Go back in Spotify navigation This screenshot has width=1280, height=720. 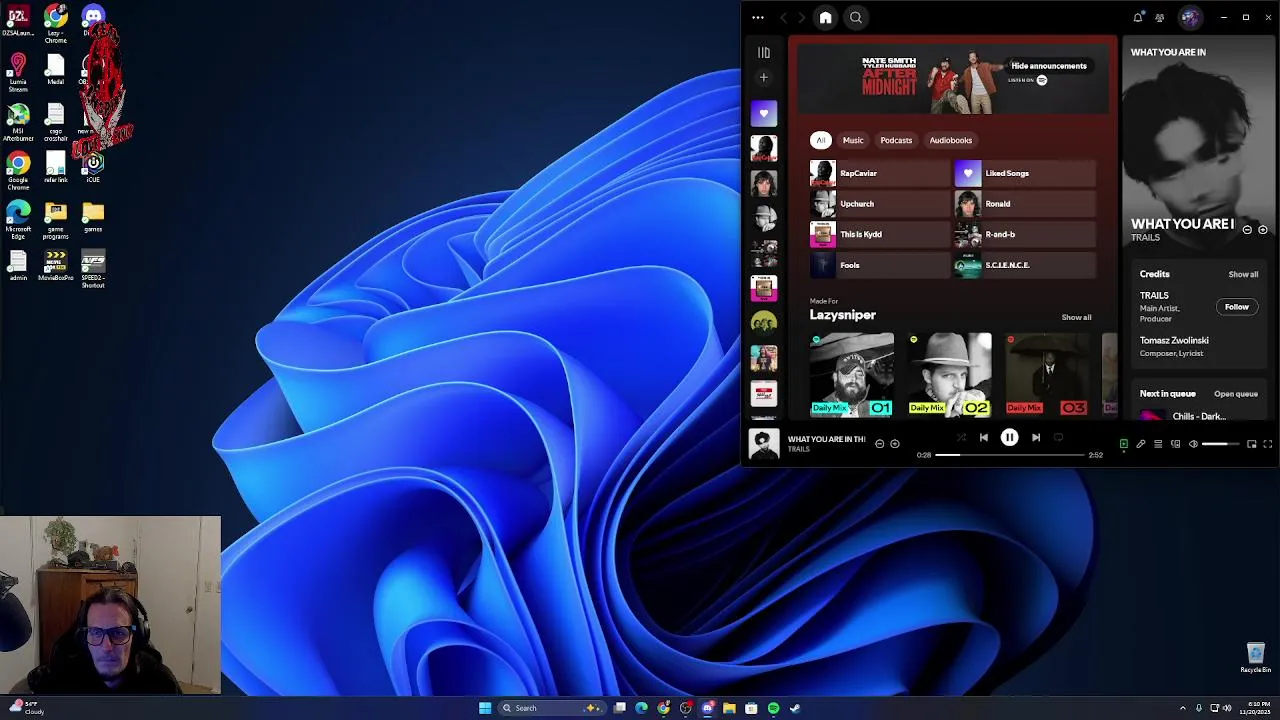coord(783,17)
